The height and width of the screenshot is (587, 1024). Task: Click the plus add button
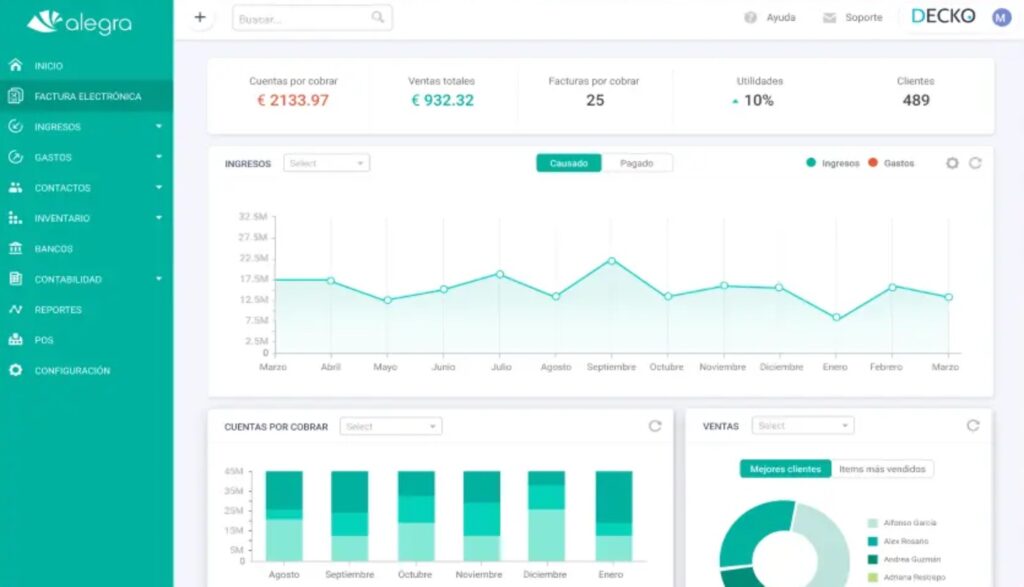tap(200, 18)
